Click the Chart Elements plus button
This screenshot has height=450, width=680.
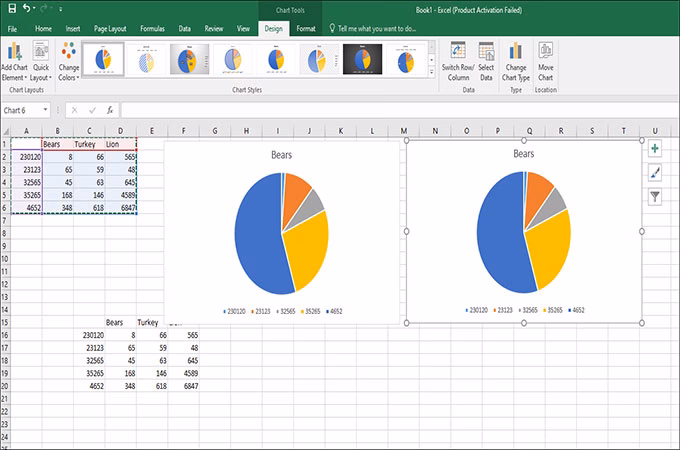point(655,148)
